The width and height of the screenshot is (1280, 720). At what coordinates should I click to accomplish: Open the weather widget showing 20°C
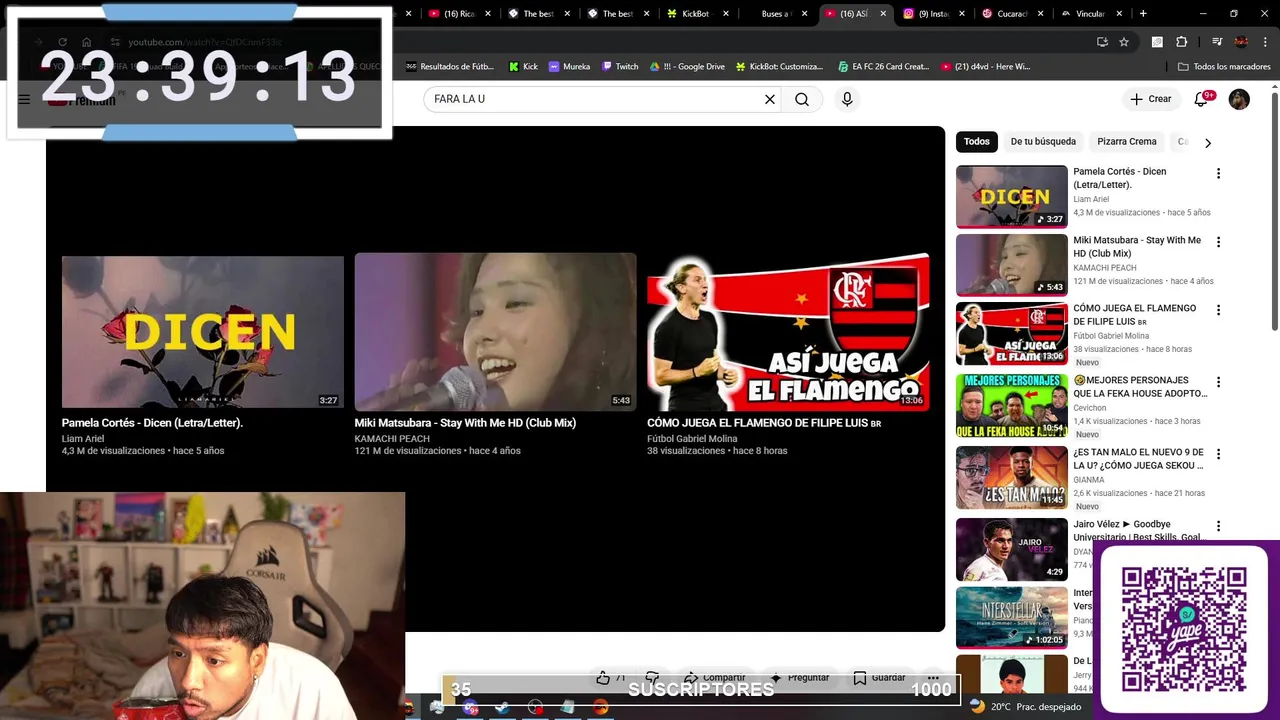coord(1025,707)
